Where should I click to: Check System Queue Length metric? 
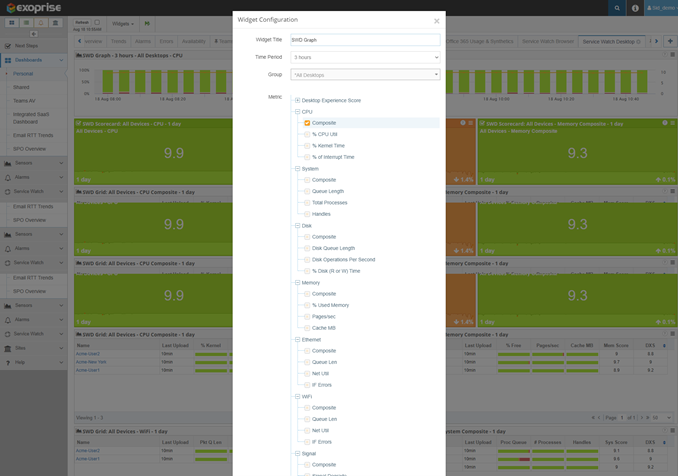click(x=307, y=192)
